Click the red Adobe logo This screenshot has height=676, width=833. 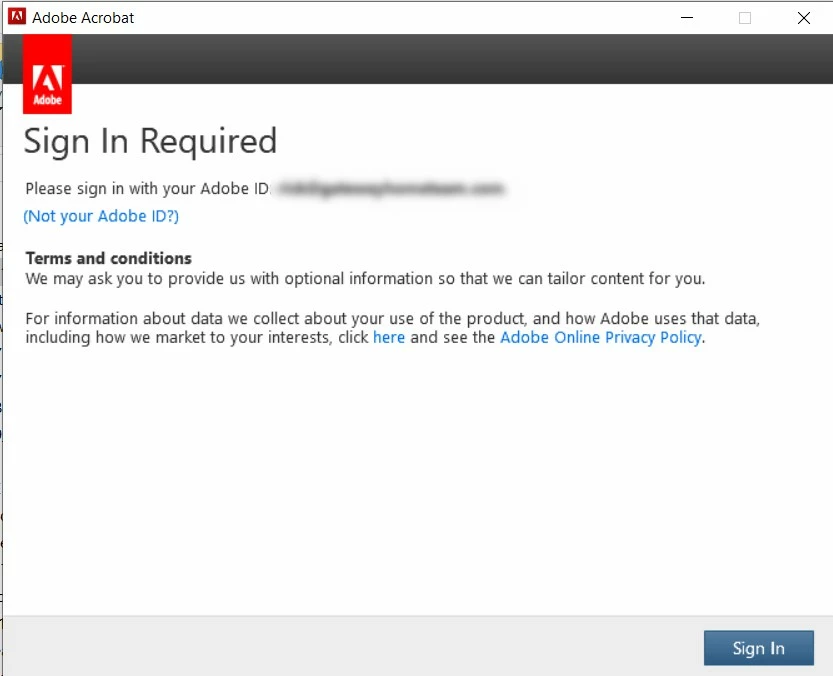click(47, 74)
